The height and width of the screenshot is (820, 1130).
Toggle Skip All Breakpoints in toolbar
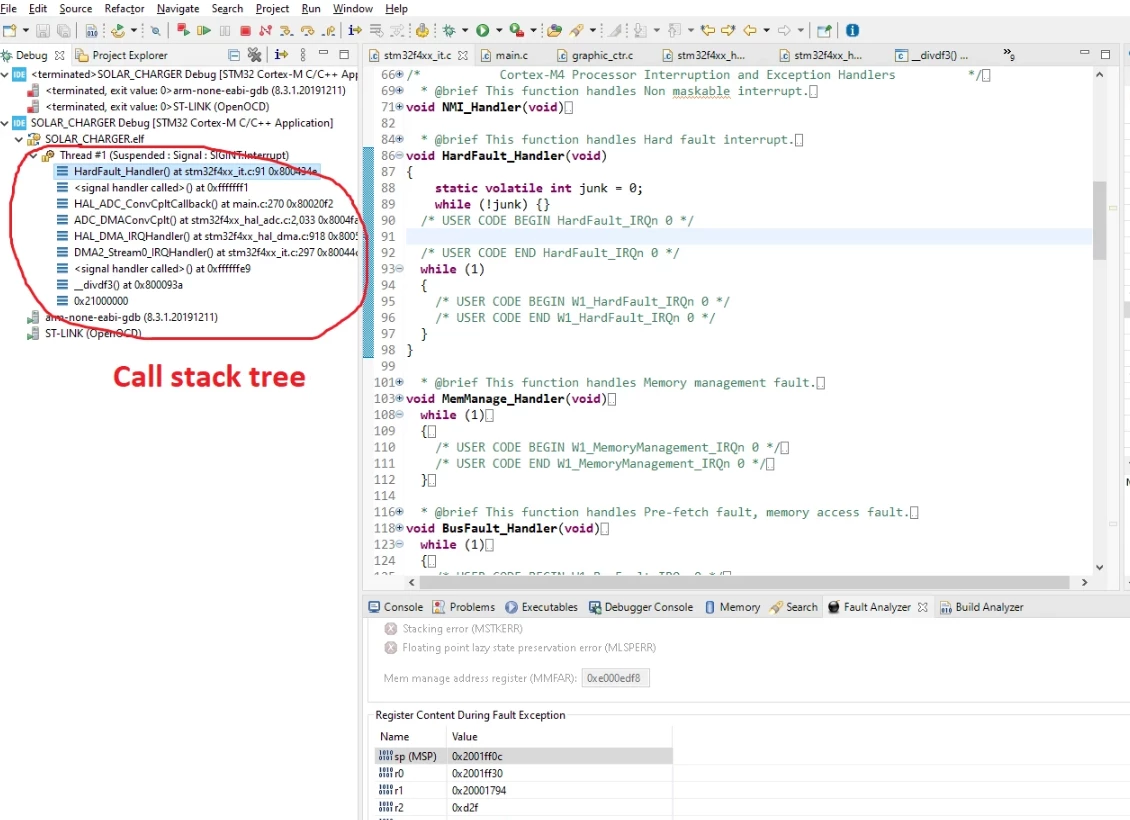click(x=155, y=31)
